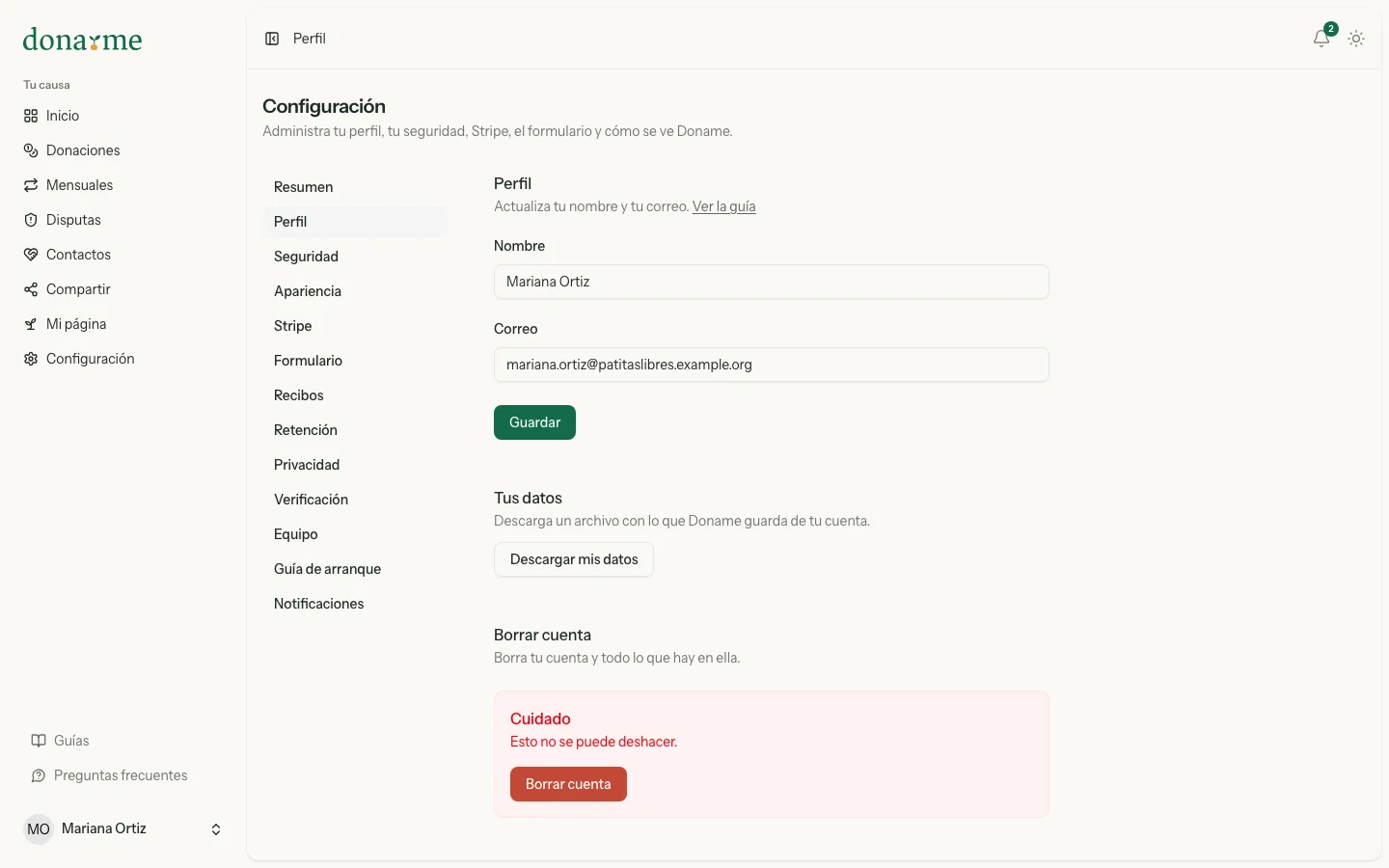
Task: Click the Mensuales repeat icon
Action: (x=31, y=185)
